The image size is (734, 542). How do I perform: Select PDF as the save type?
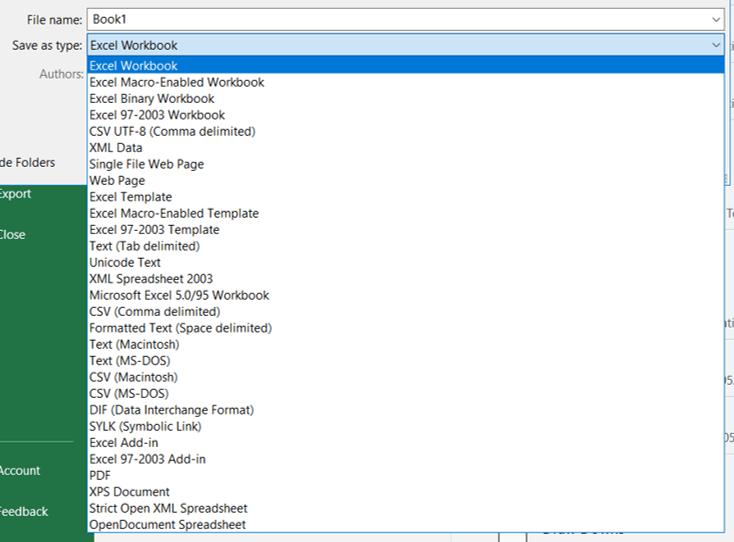click(x=406, y=476)
